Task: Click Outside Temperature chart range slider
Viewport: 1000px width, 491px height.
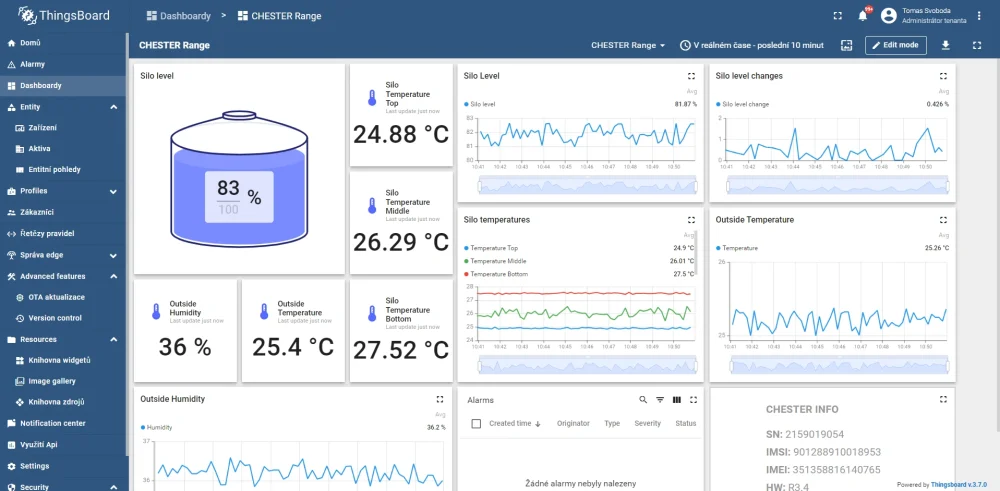Action: click(839, 365)
